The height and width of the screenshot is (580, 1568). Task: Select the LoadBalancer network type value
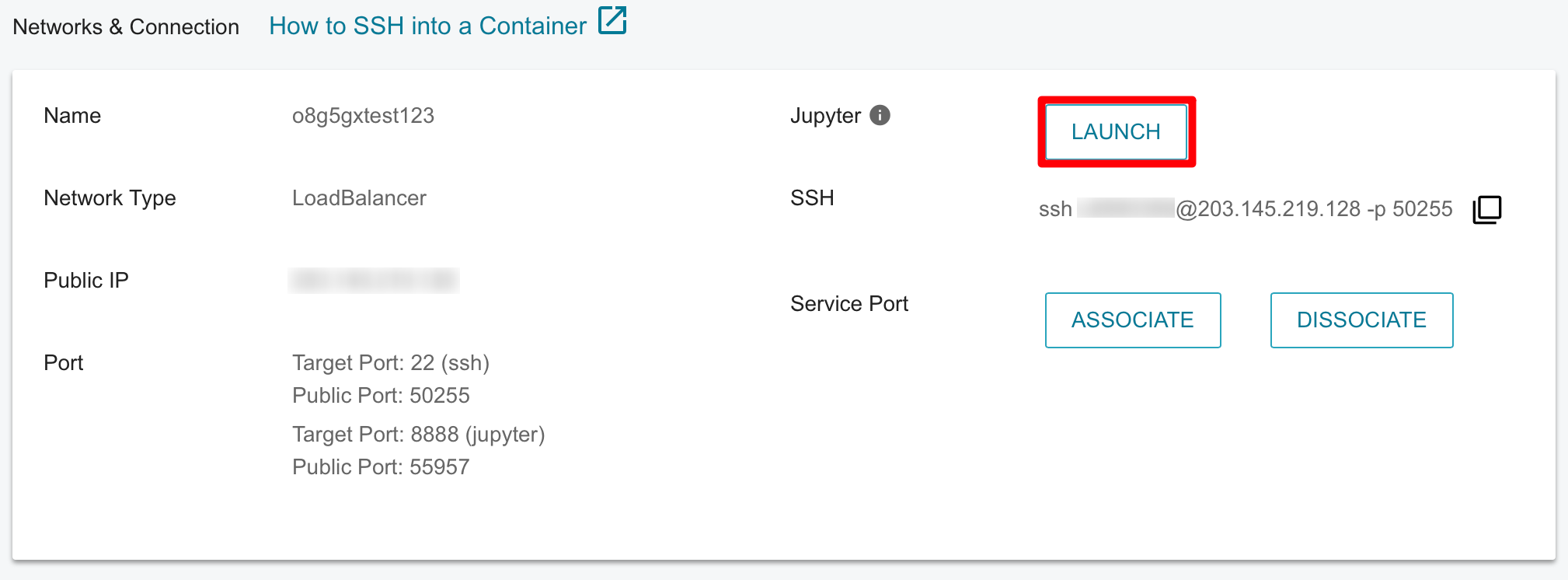point(359,198)
